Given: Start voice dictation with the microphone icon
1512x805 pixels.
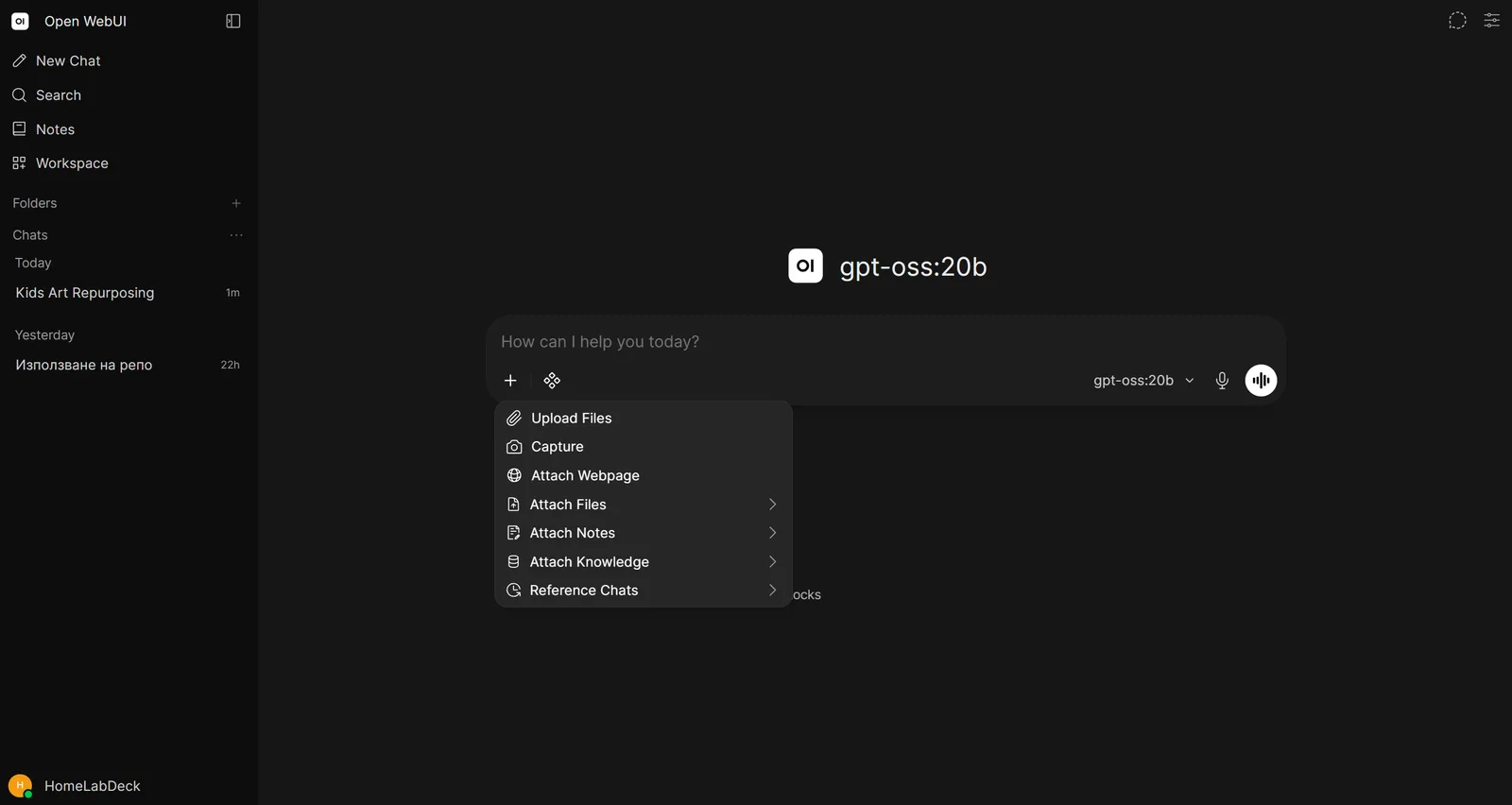Looking at the screenshot, I should (1222, 381).
